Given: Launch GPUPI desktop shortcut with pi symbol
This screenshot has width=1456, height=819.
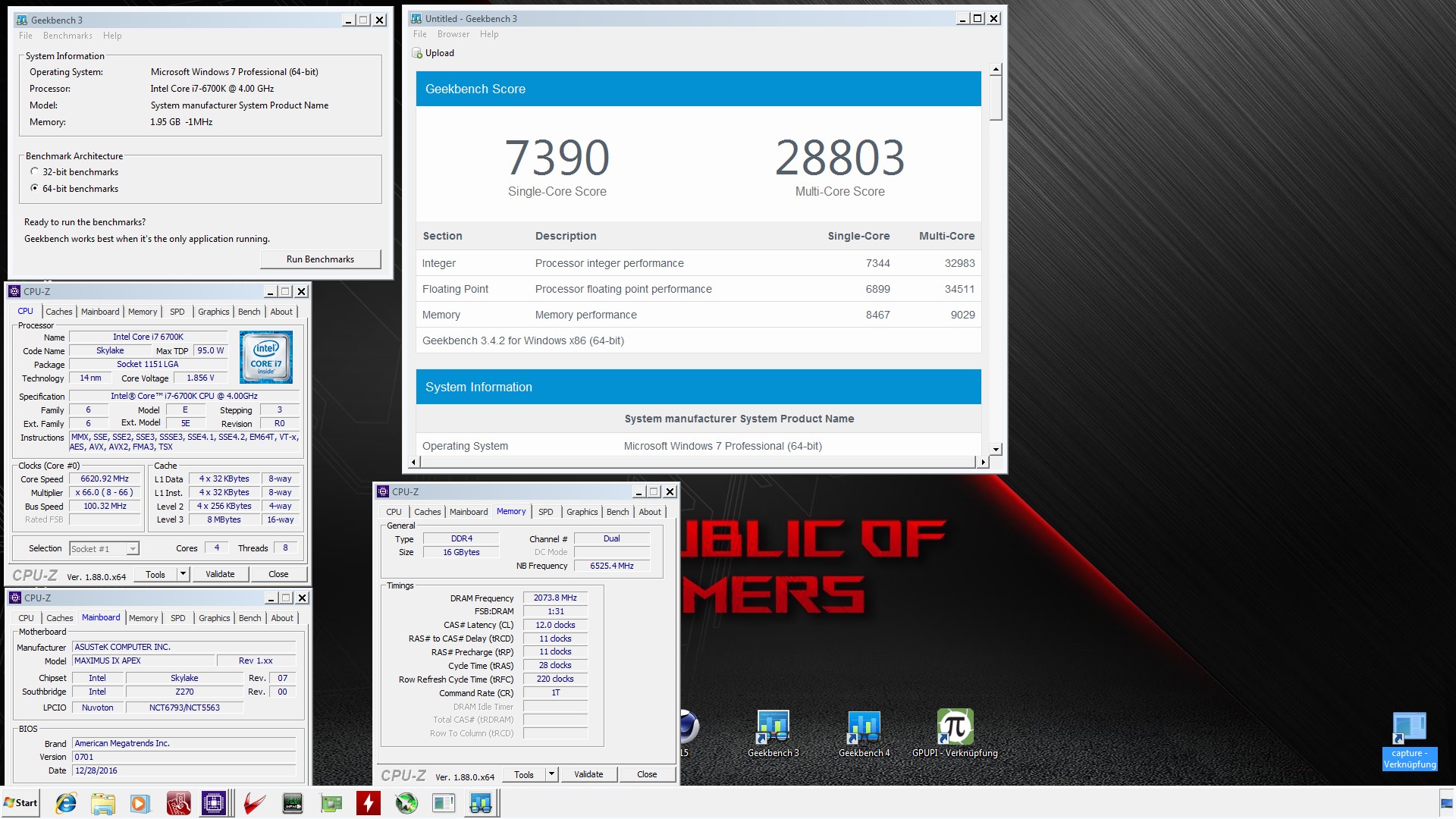Looking at the screenshot, I should tap(955, 733).
